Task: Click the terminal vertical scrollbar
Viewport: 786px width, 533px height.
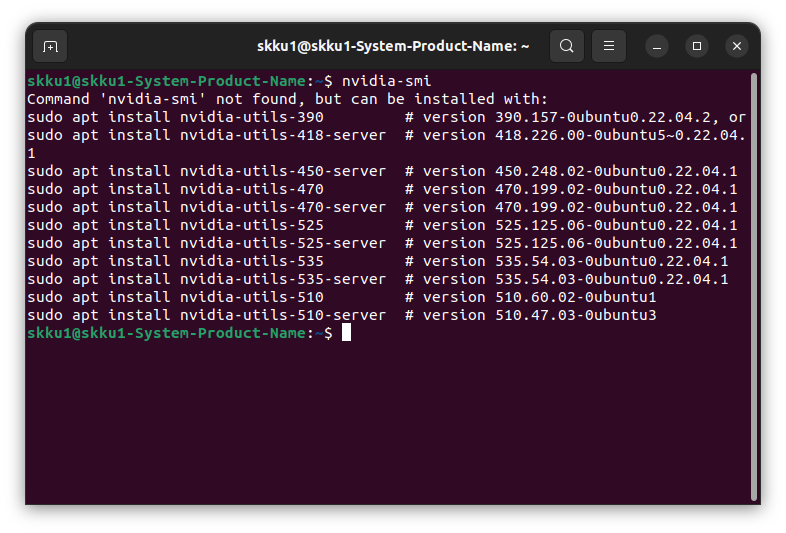Action: (x=753, y=287)
